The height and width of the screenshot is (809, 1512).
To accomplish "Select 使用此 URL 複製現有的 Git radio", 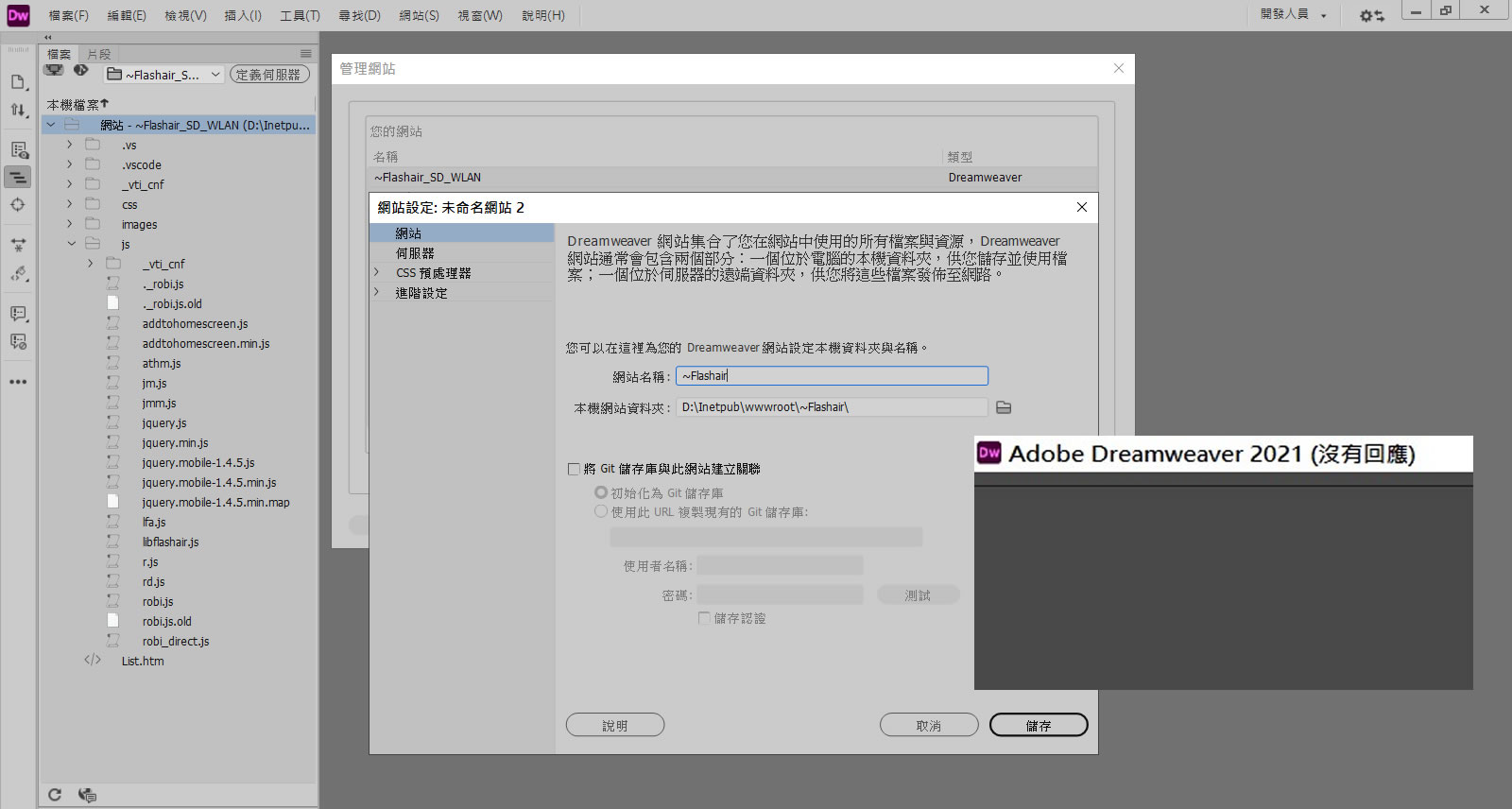I will pos(601,511).
